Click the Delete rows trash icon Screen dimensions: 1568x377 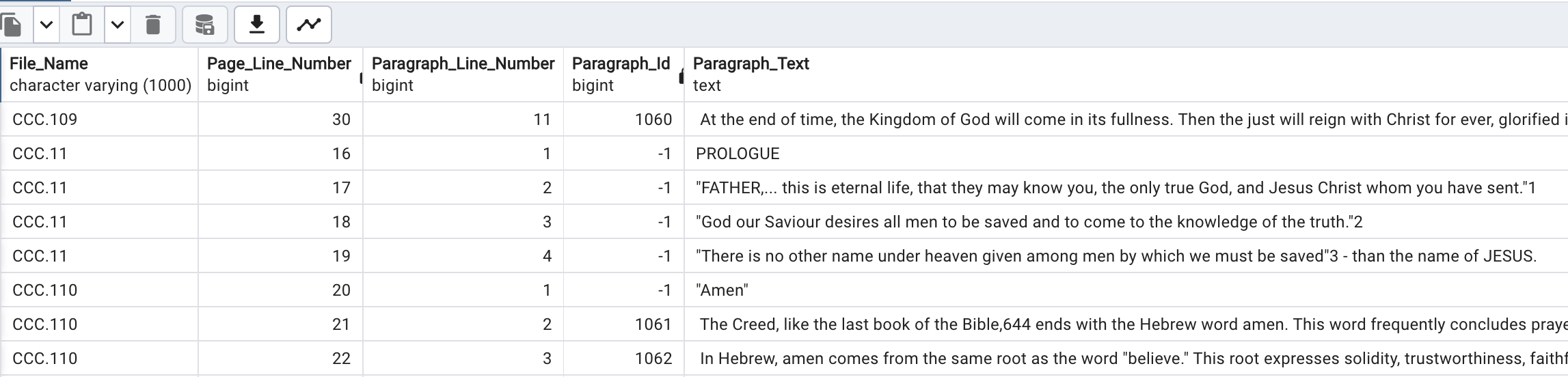[153, 25]
